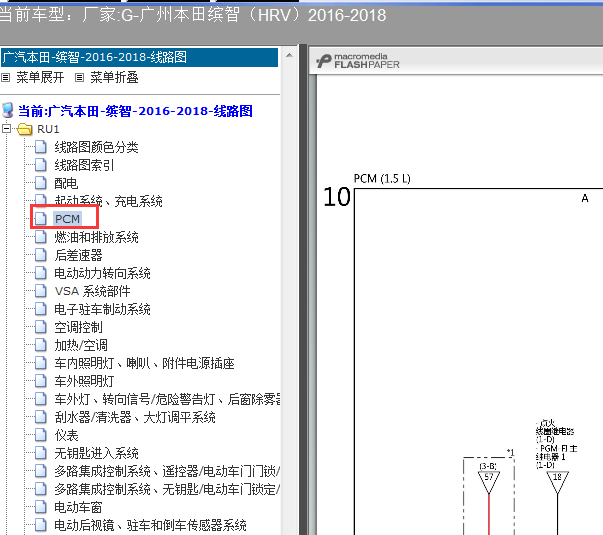Viewport: 603px width, 535px height.
Task: Open 车外灯、转向信号/危险警告灯 document
Action: pyautogui.click(x=167, y=399)
